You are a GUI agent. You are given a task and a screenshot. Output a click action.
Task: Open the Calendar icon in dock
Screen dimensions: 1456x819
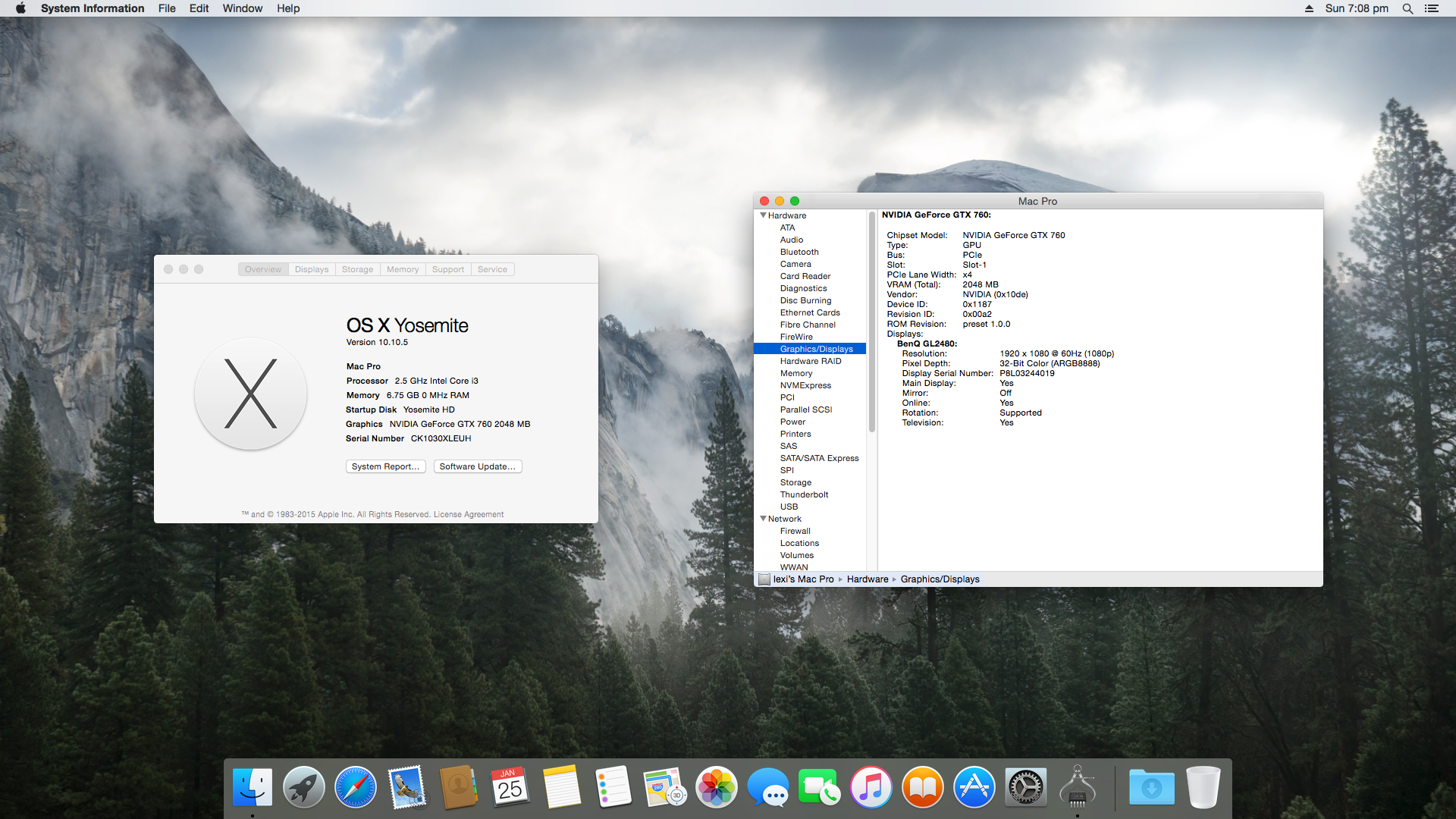[510, 787]
